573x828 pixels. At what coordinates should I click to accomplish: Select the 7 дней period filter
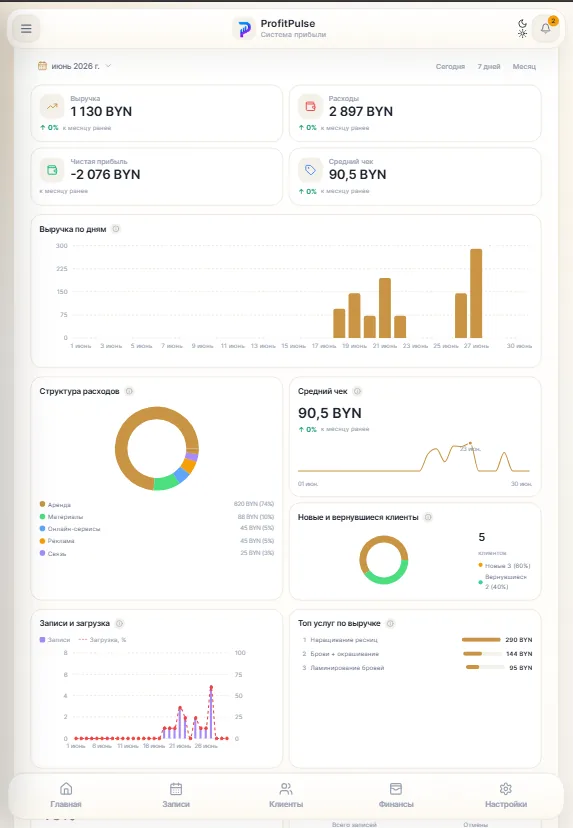point(489,67)
